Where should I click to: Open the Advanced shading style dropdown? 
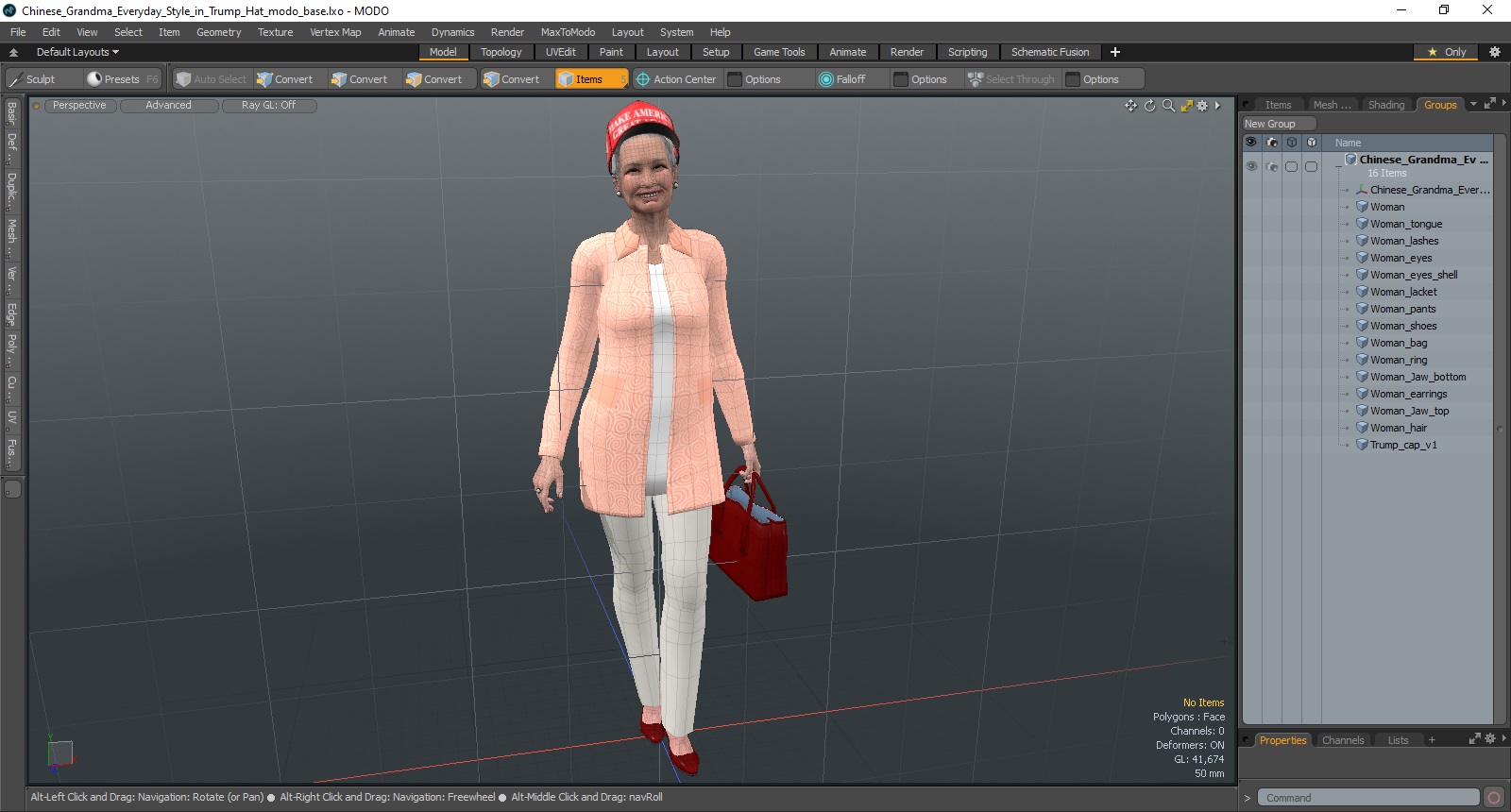click(168, 106)
